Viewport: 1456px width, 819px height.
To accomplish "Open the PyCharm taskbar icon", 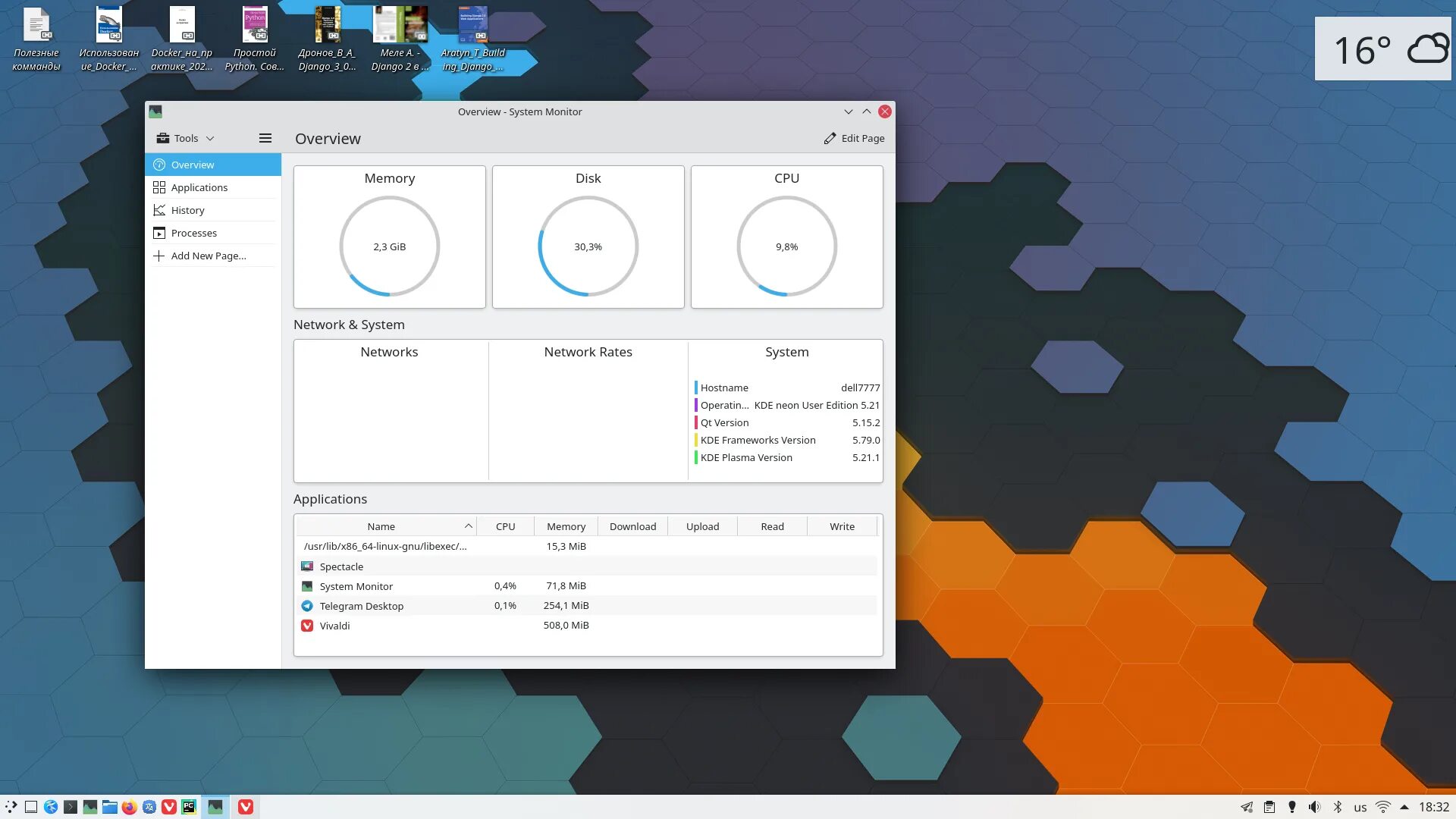I will coord(189,807).
